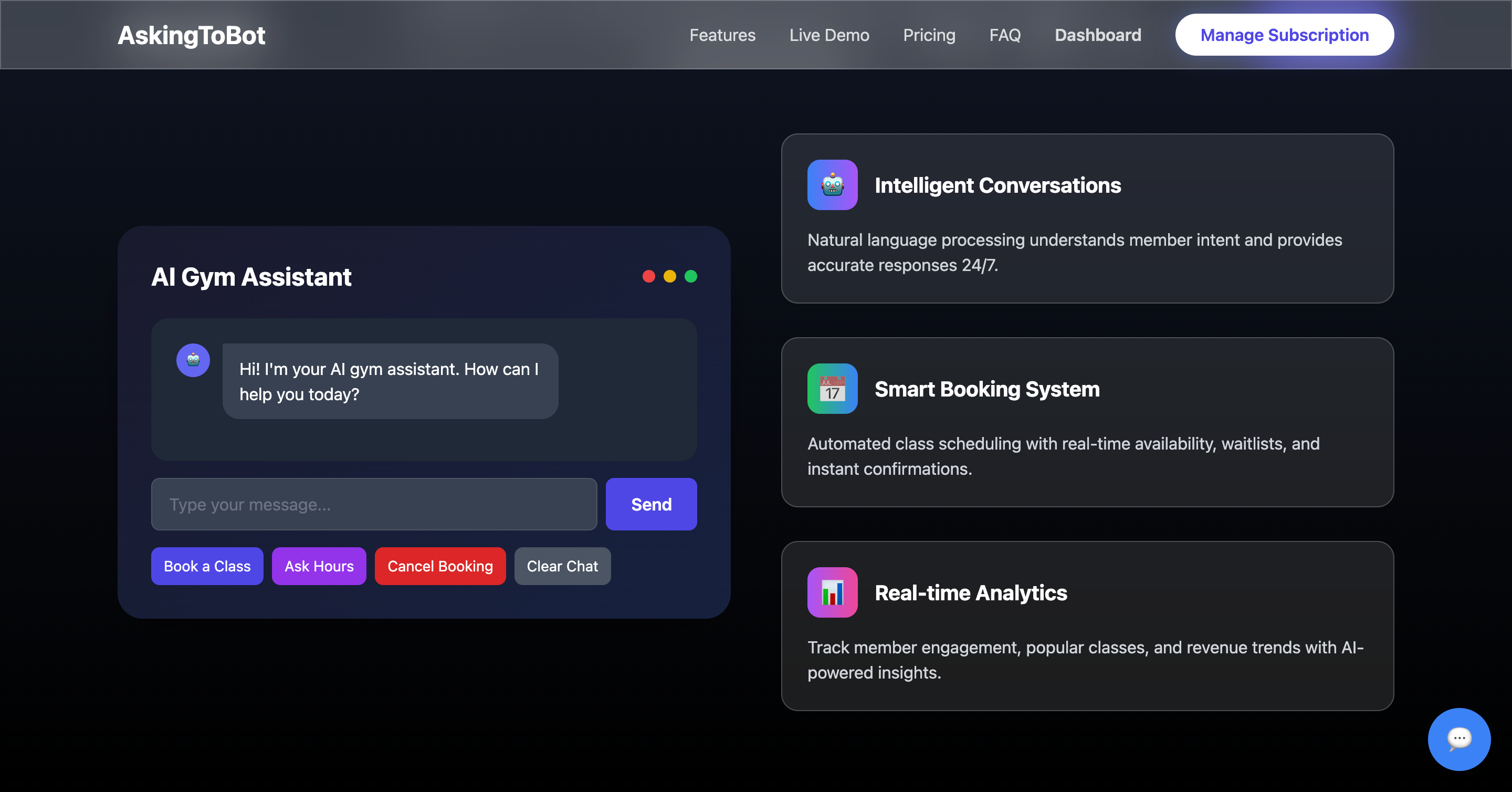This screenshot has width=1512, height=792.
Task: Click the green dot in AI Gym Assistant header
Action: pos(691,277)
